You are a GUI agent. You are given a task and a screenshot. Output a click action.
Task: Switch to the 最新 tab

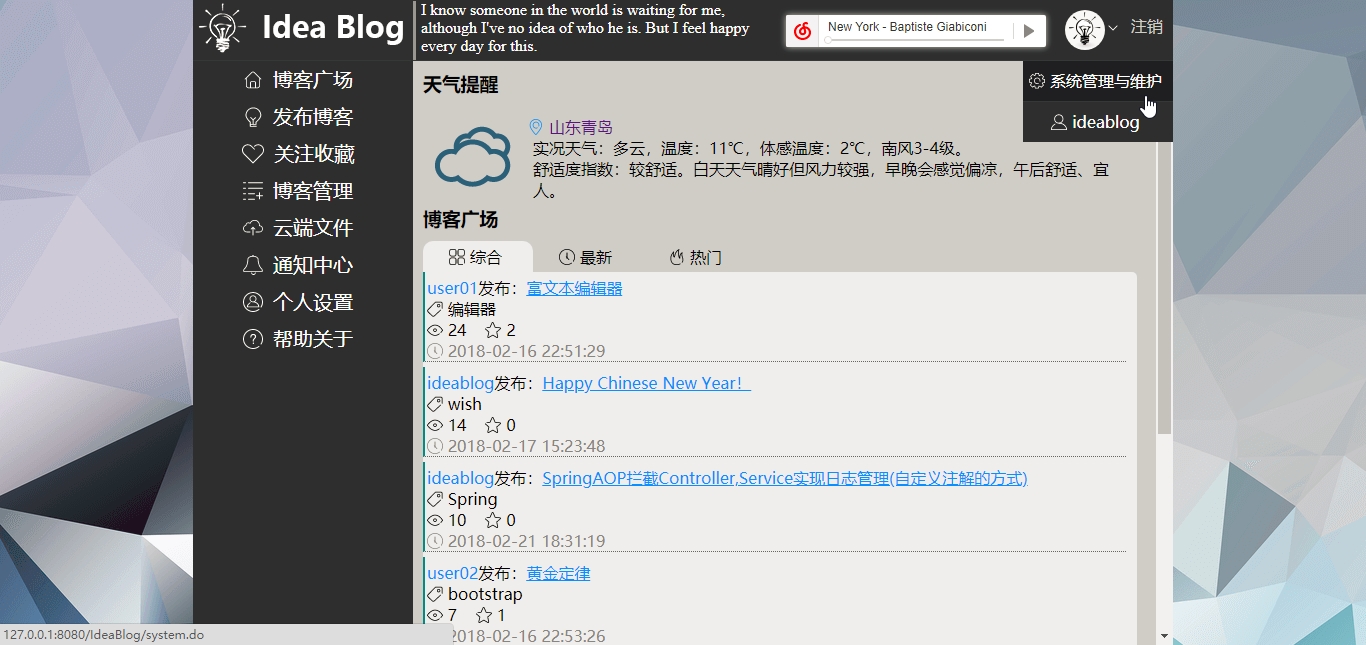pyautogui.click(x=585, y=257)
